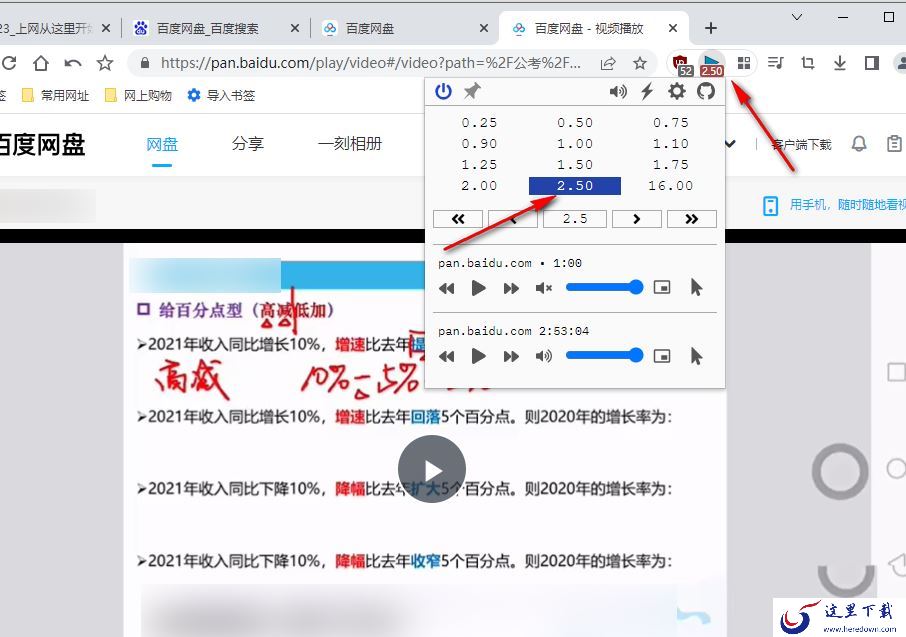The width and height of the screenshot is (906, 637).
Task: Adjust the second video's volume slider
Action: tap(604, 355)
